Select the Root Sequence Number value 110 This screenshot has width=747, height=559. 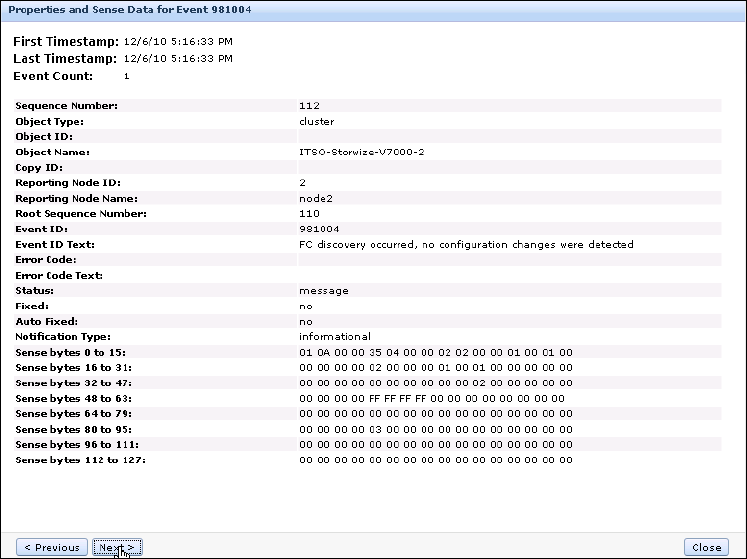tap(309, 214)
